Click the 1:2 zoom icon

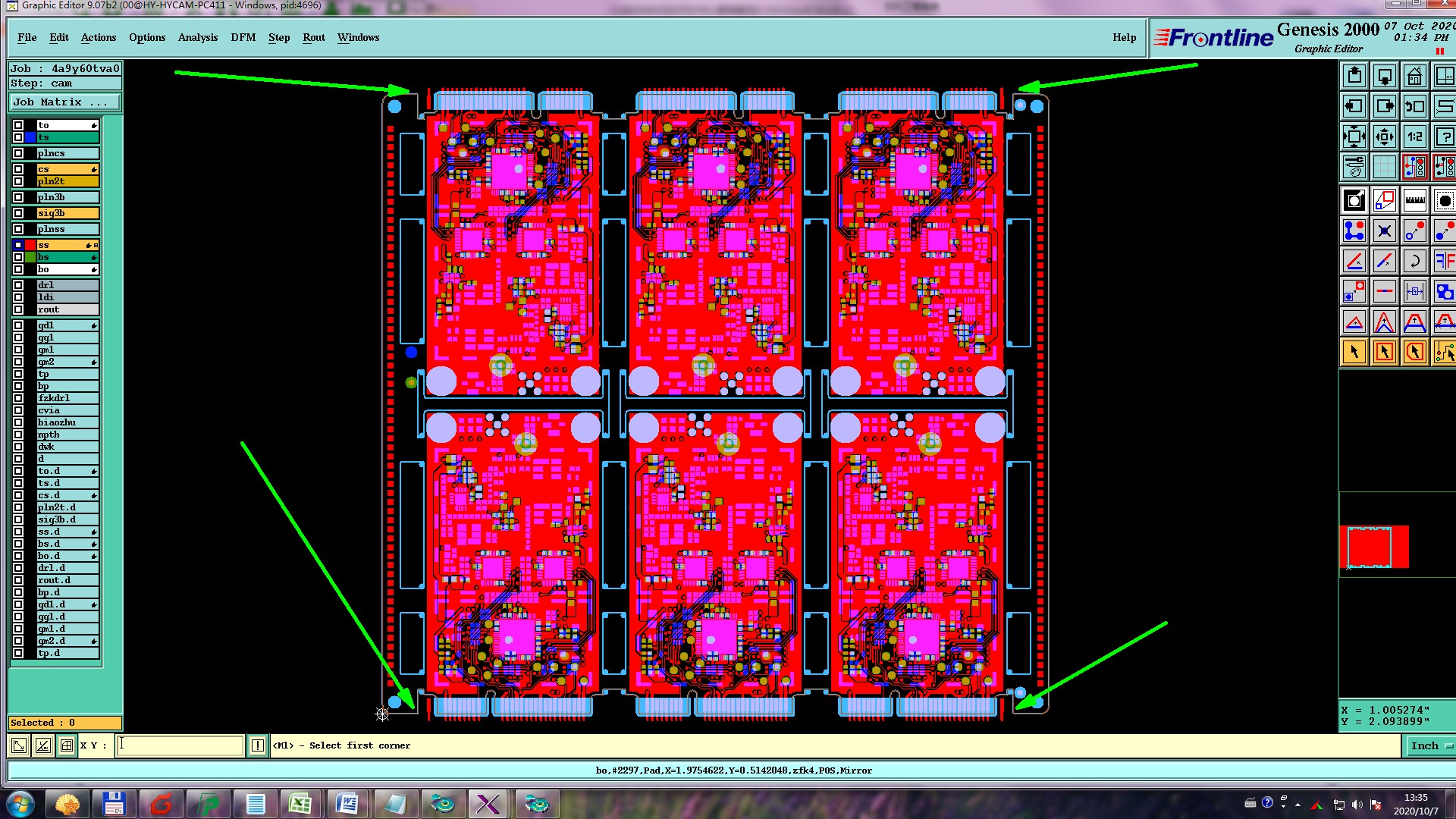1414,137
